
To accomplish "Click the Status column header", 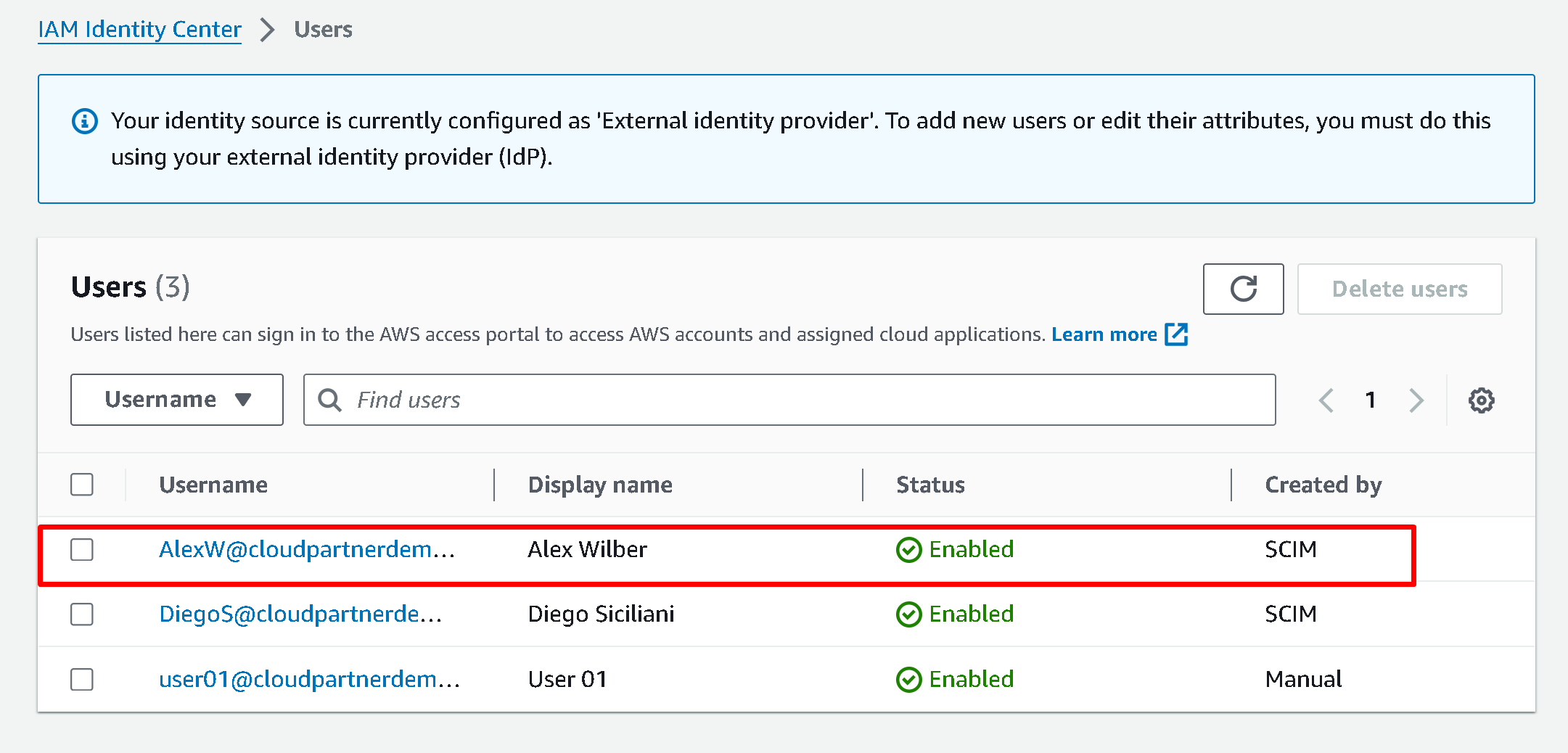I will pyautogui.click(x=930, y=485).
